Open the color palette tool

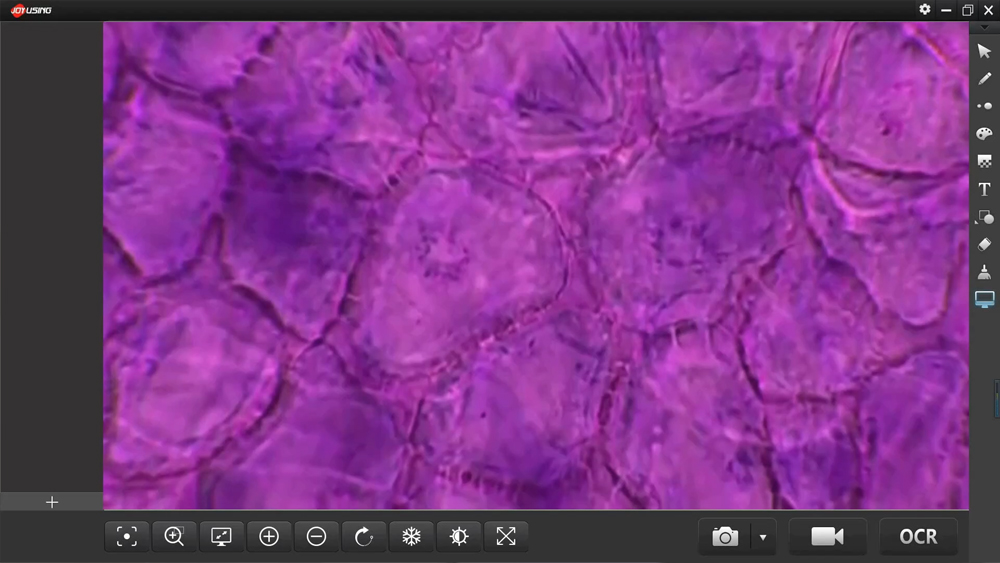coord(984,134)
